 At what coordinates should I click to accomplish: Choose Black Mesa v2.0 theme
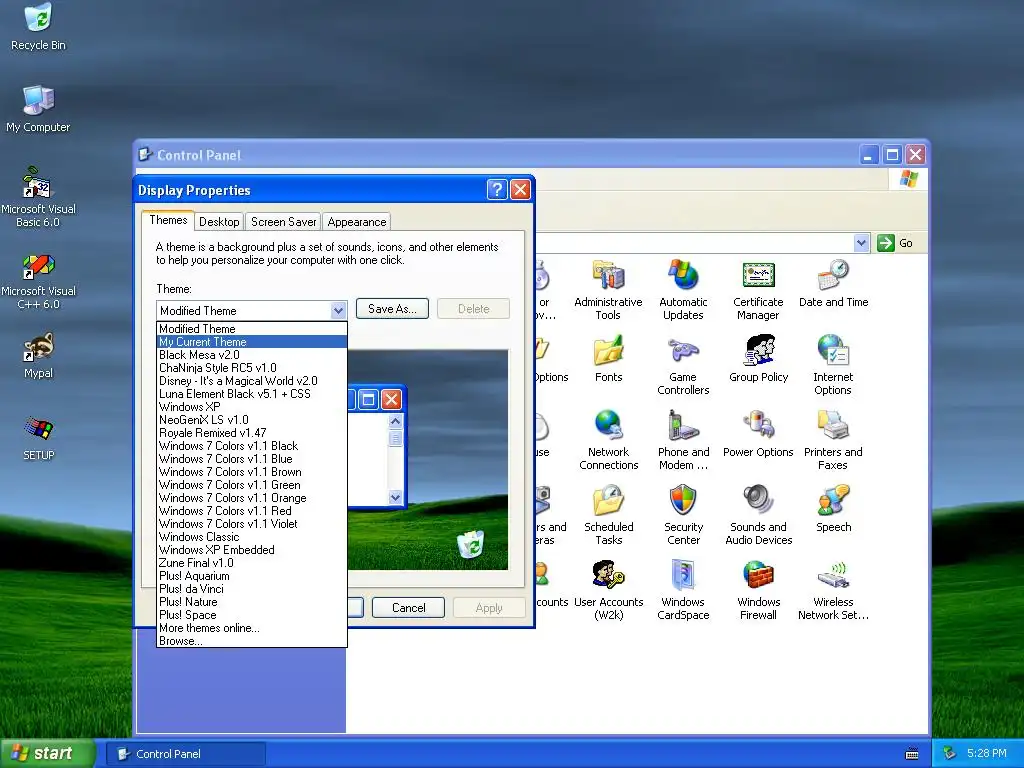coord(251,355)
